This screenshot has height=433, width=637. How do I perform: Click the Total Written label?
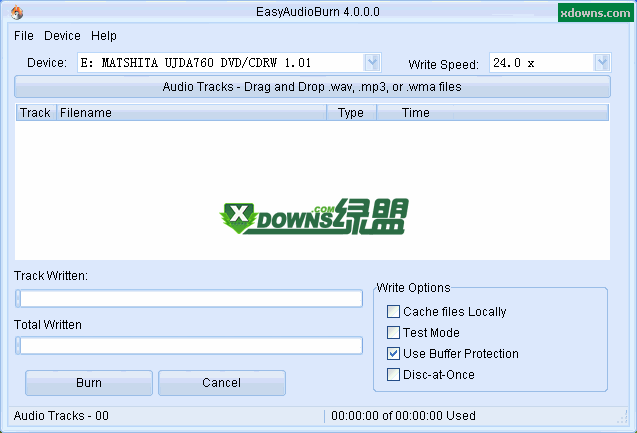click(48, 325)
